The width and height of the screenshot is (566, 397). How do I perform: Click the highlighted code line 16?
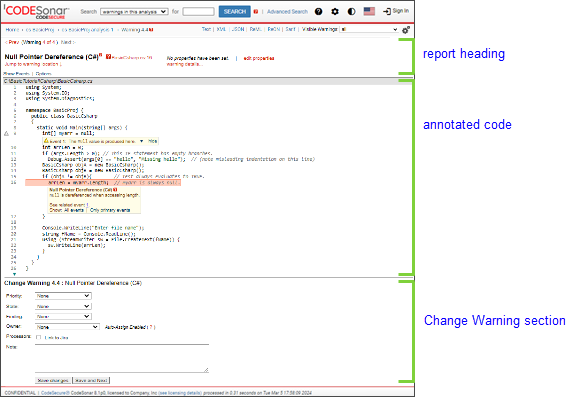click(x=103, y=183)
